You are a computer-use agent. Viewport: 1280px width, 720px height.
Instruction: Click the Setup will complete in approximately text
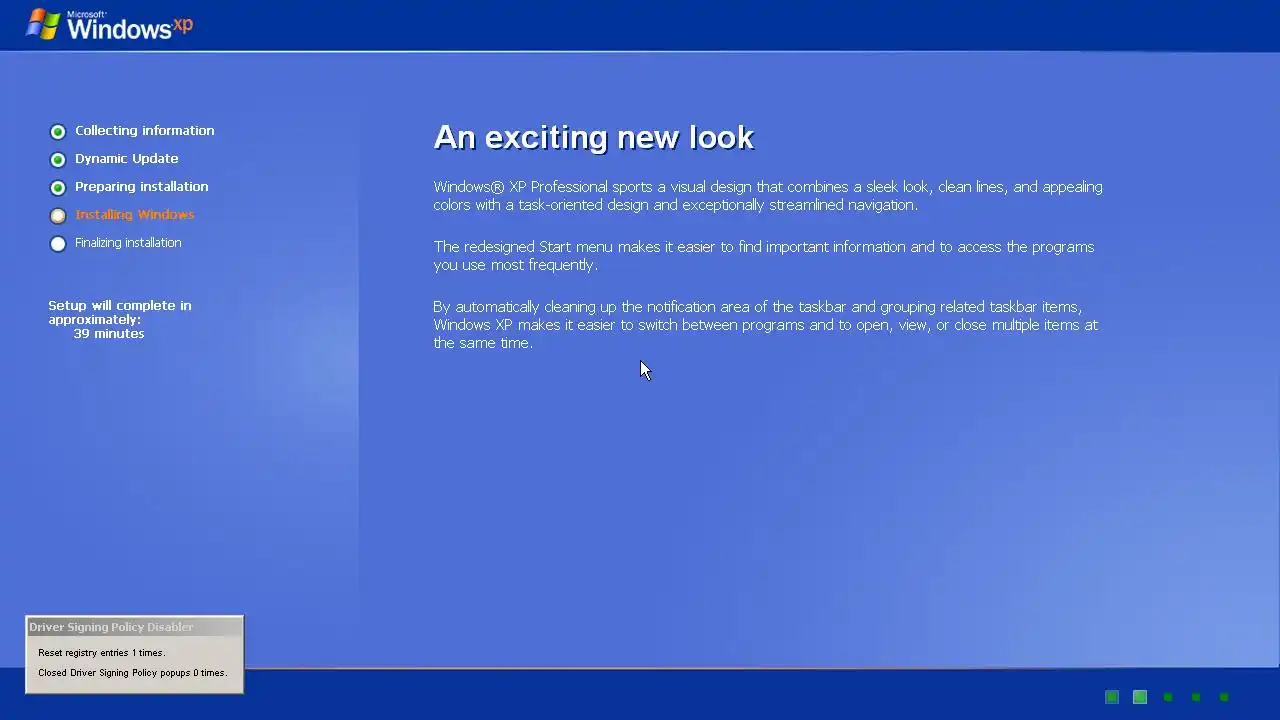click(x=119, y=312)
